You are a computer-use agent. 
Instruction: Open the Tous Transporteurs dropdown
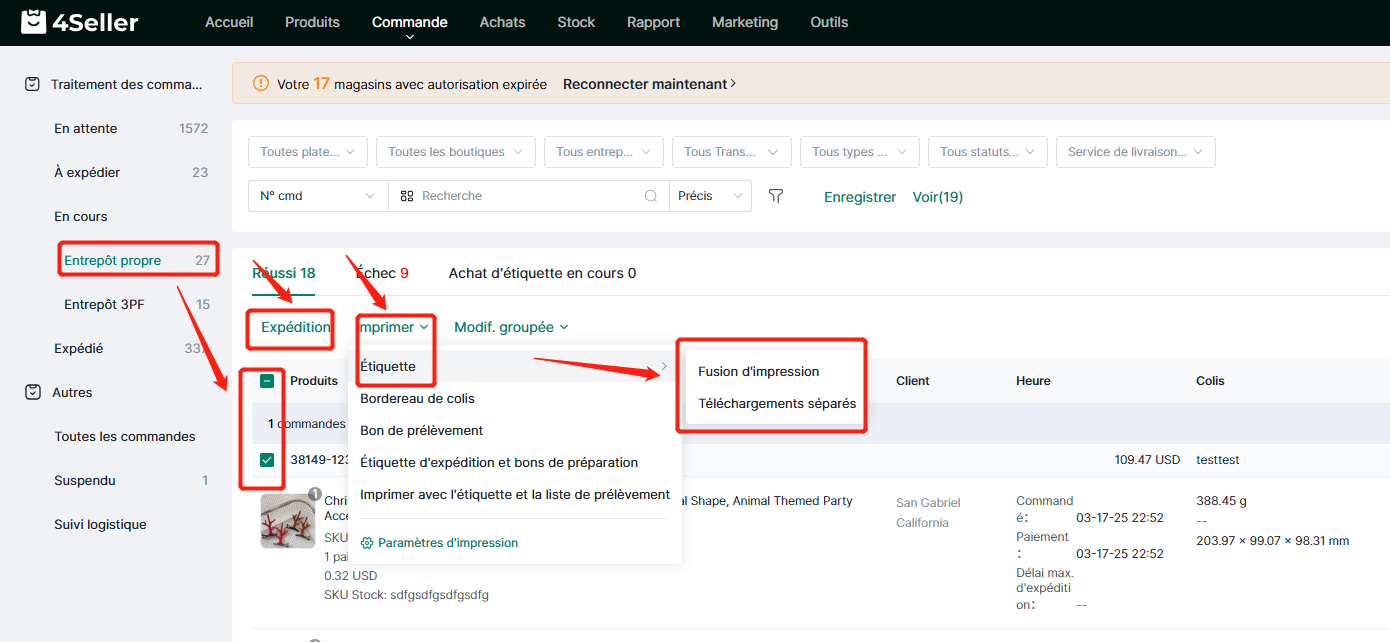click(732, 152)
